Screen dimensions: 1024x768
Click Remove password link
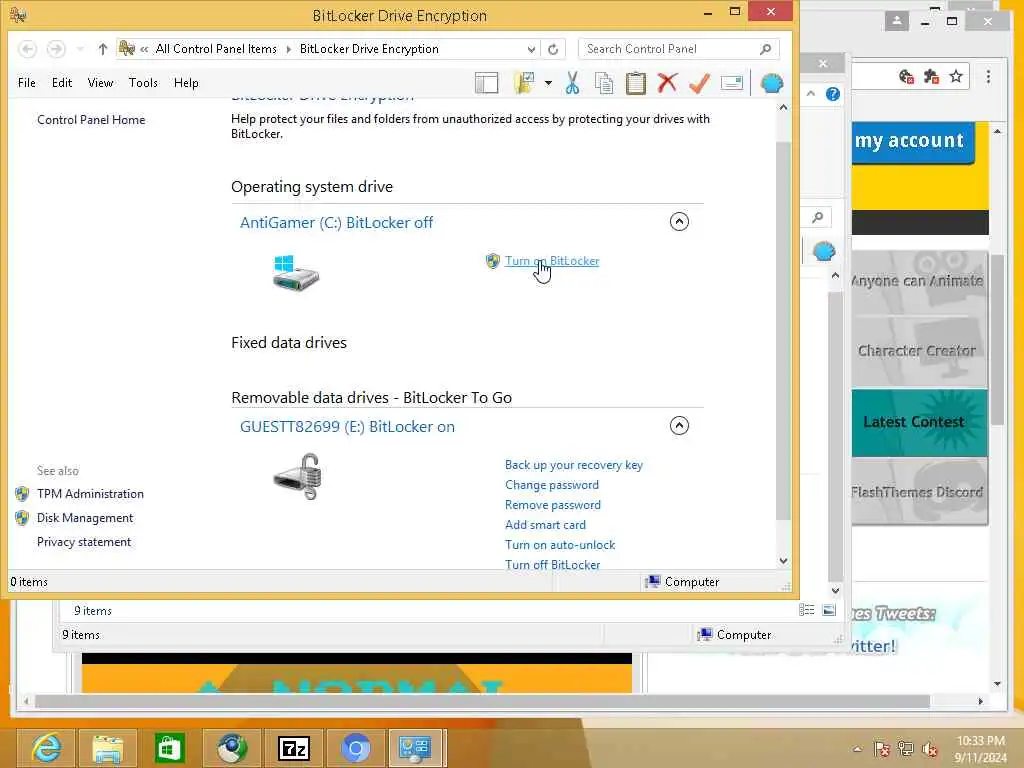(x=552, y=505)
